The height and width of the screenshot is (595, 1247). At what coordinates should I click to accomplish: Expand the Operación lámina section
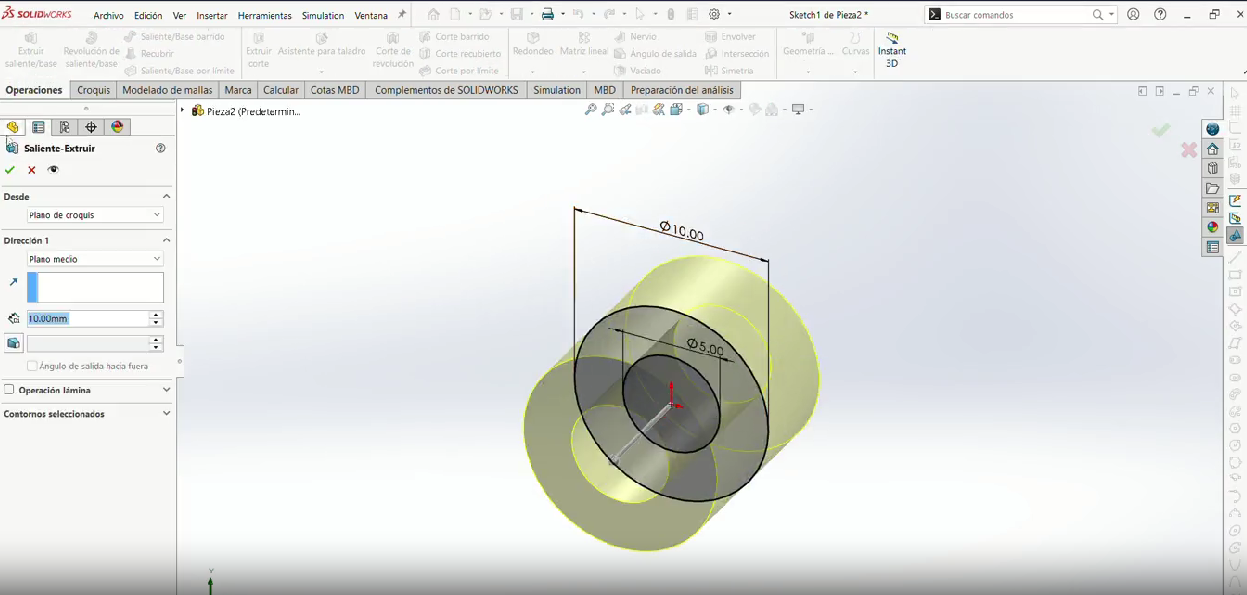[166, 390]
